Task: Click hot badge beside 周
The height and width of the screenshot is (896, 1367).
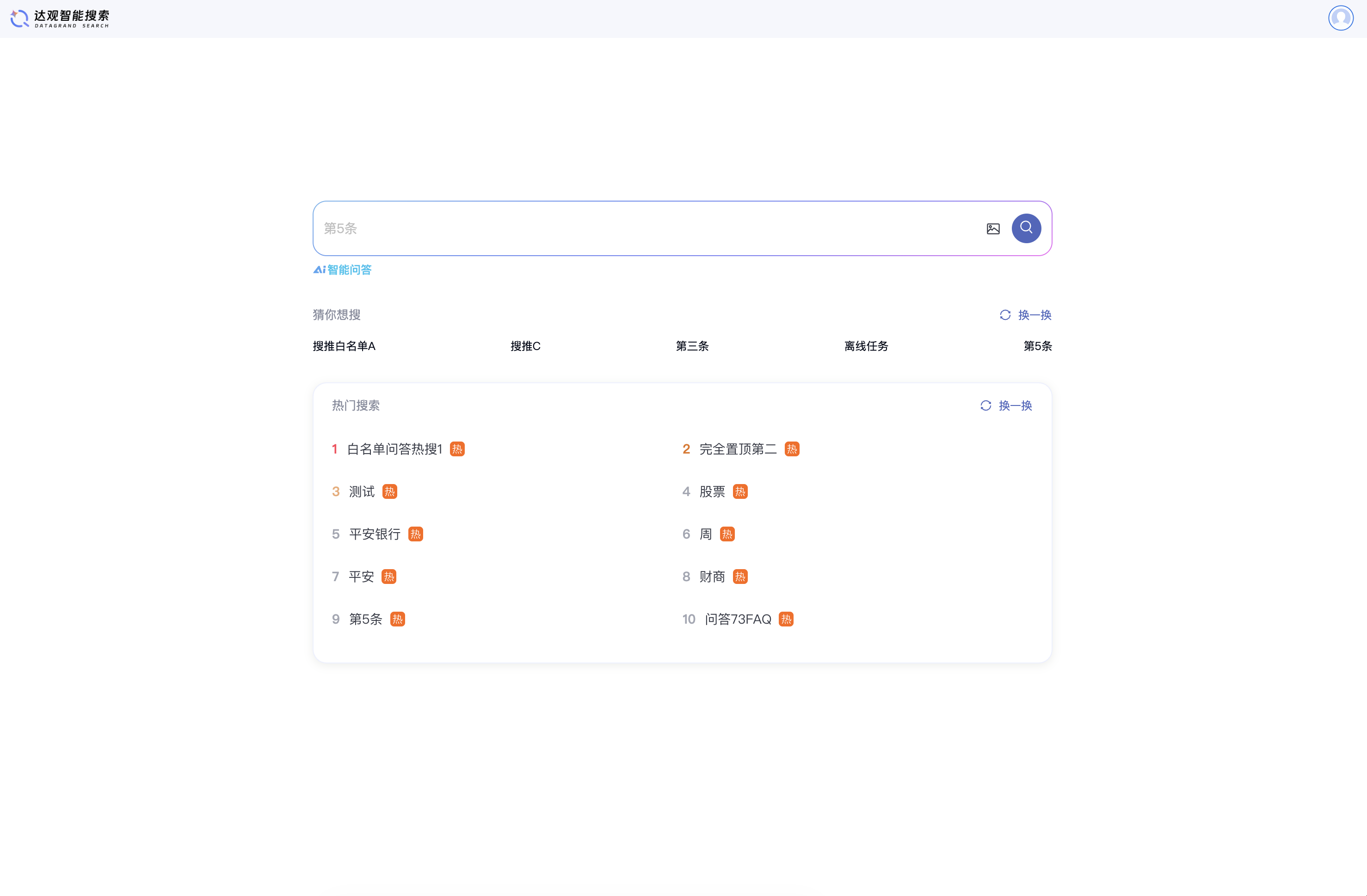Action: point(727,534)
